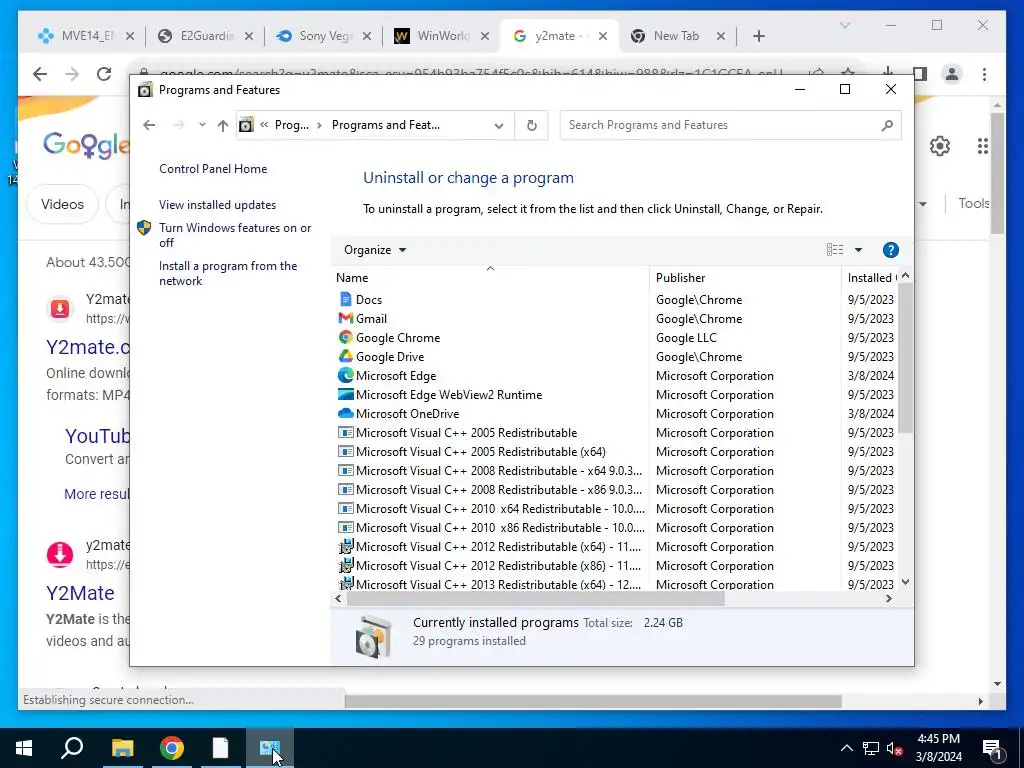Select Microsoft Edge WebView2 Runtime icon
The height and width of the screenshot is (768, 1024).
pos(345,394)
